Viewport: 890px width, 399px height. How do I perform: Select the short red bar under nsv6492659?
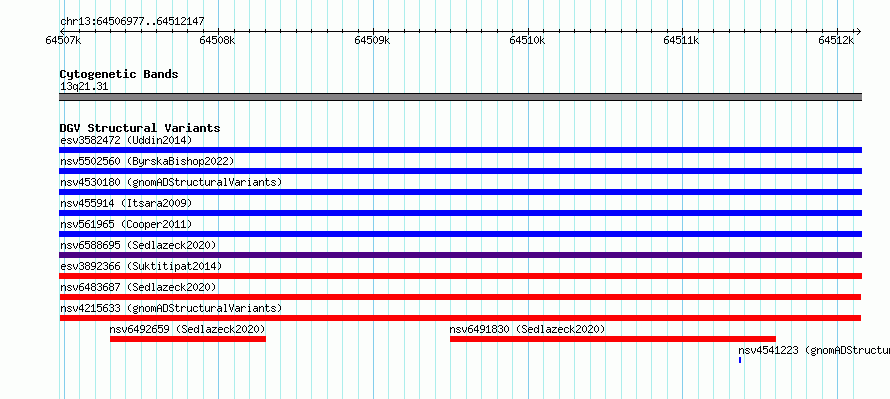188,339
